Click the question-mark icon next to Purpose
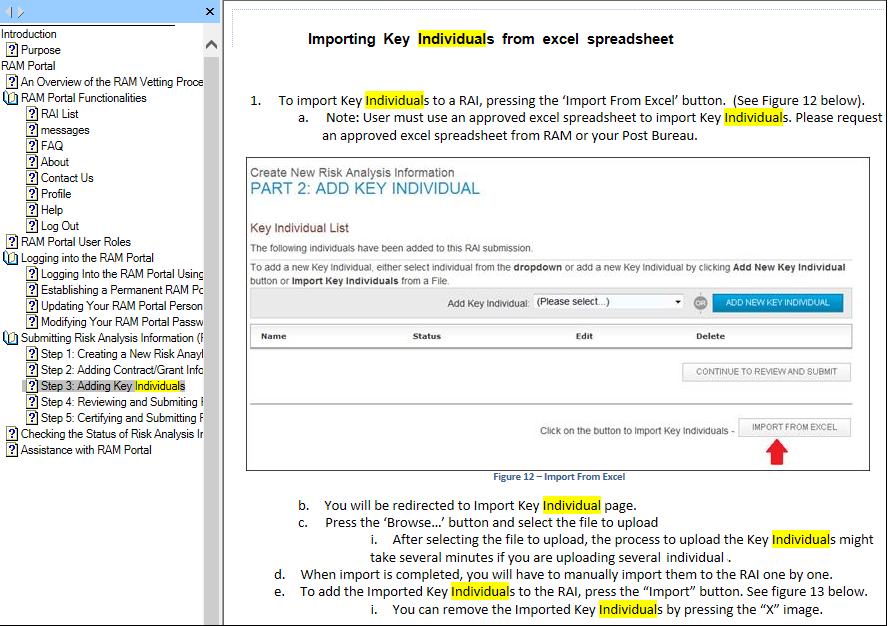Image resolution: width=889 pixels, height=626 pixels. 12,50
